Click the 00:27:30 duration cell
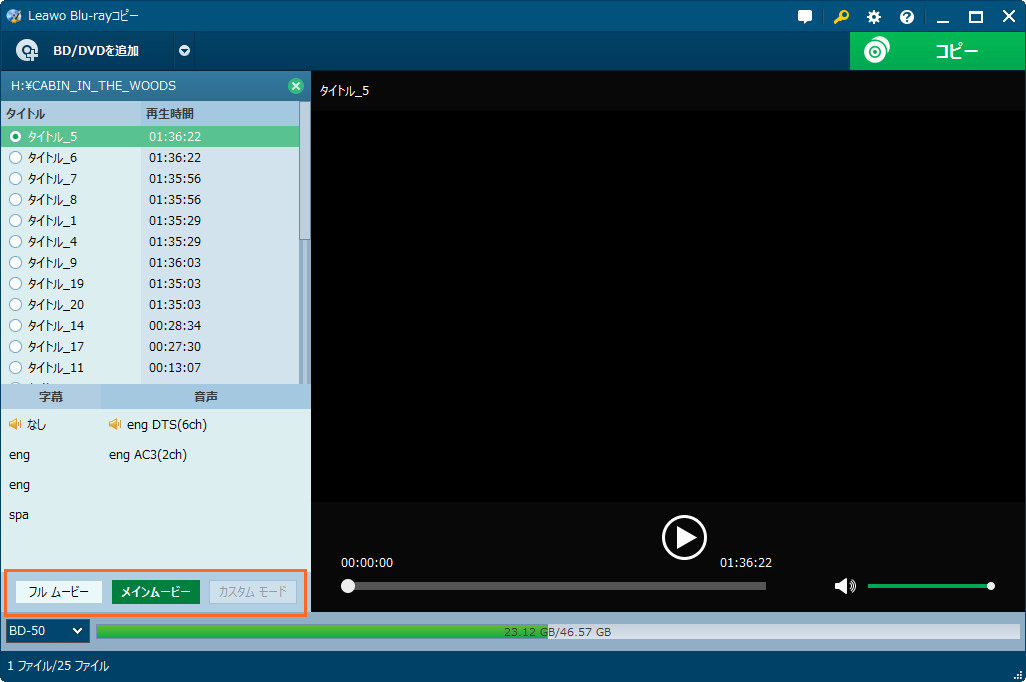This screenshot has height=682, width=1026. point(175,346)
